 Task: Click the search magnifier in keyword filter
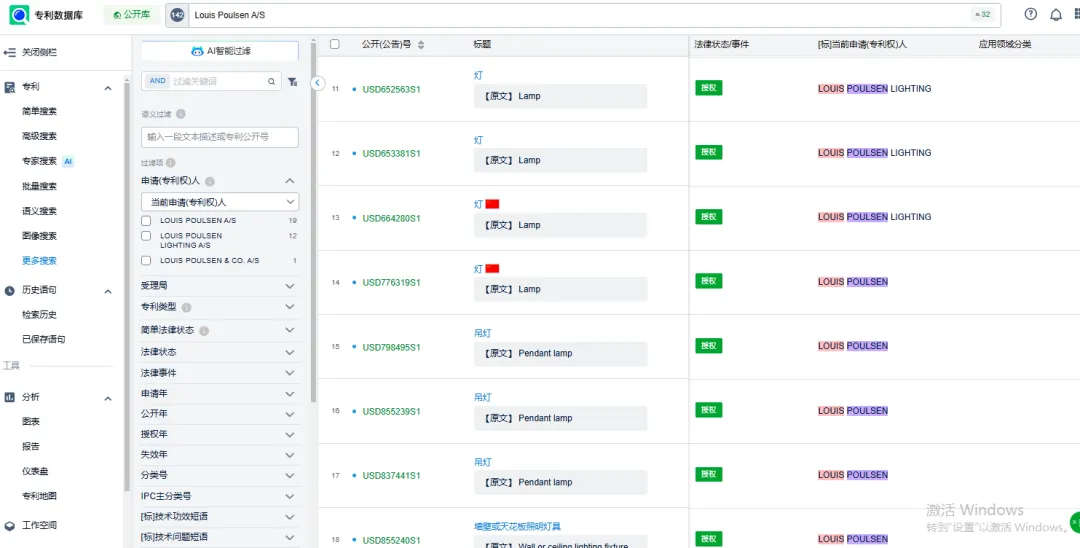pyautogui.click(x=271, y=81)
